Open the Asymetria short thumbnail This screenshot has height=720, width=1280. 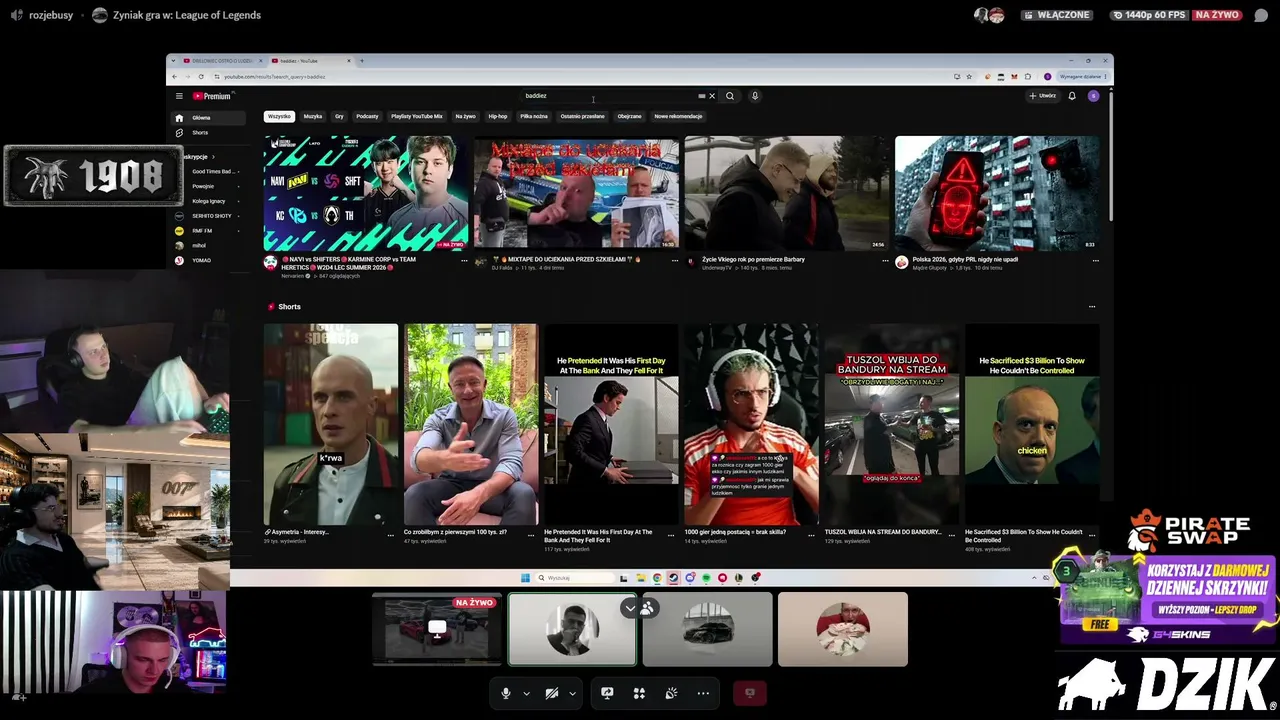[x=331, y=424]
